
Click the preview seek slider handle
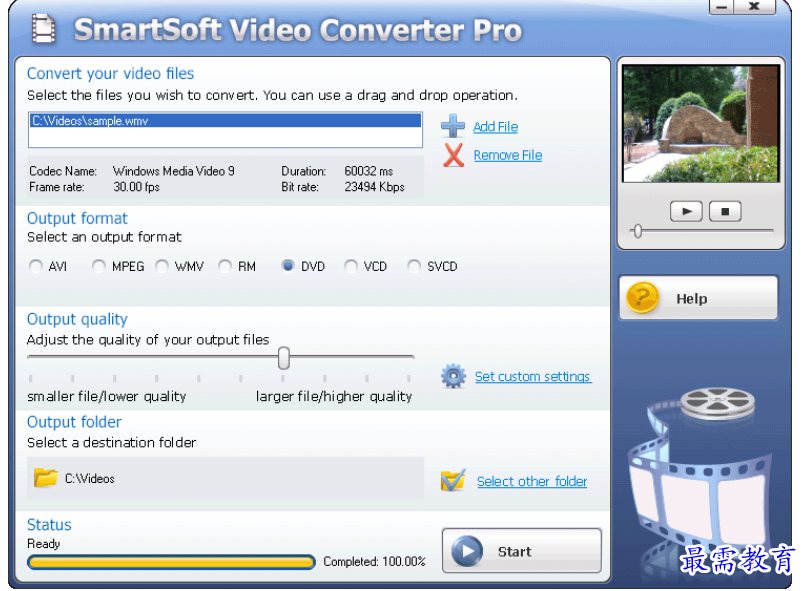(x=637, y=231)
